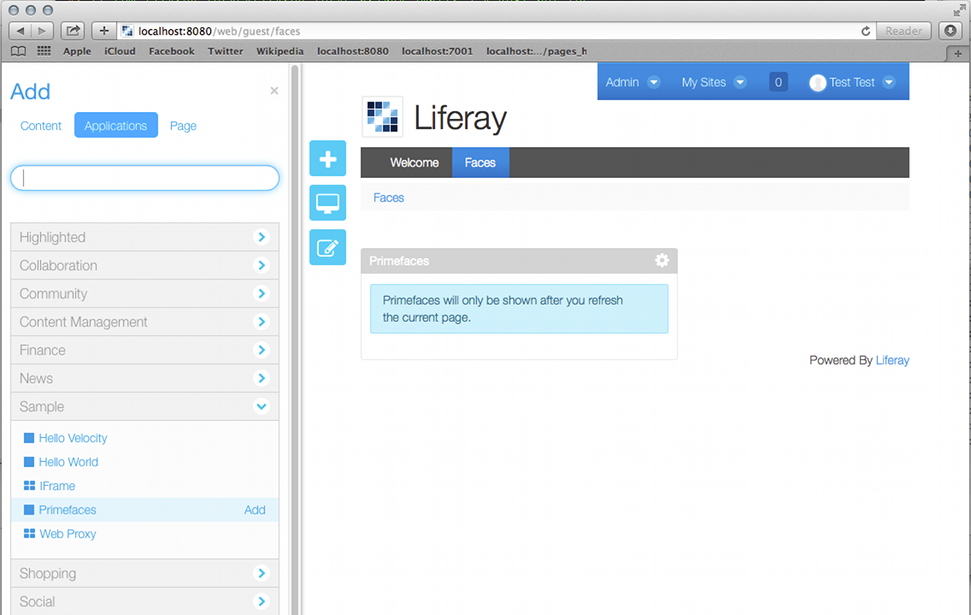Click the Faces breadcrumb link
Screen dimensions: 971x615
(389, 198)
